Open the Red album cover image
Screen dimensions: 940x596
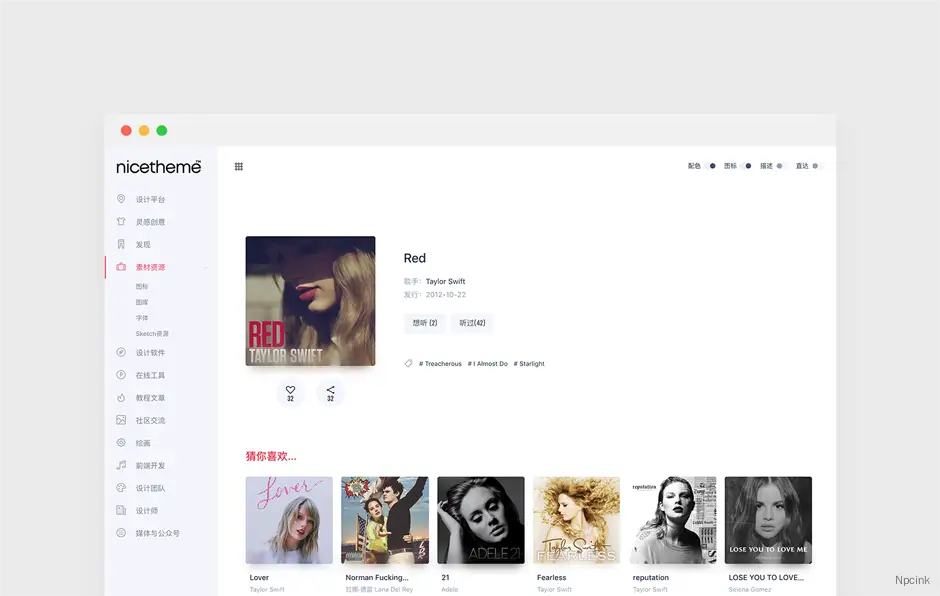[x=311, y=301]
